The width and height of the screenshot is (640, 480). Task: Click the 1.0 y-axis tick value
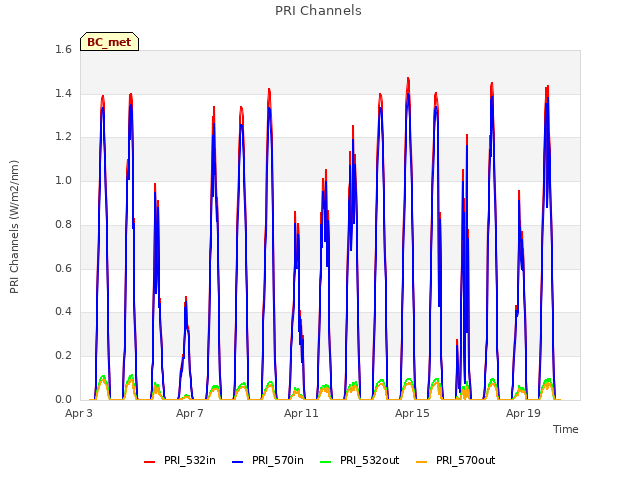63,180
